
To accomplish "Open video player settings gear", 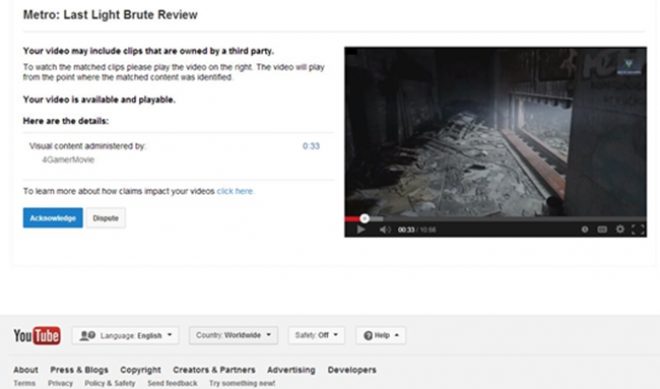I will coord(620,229).
